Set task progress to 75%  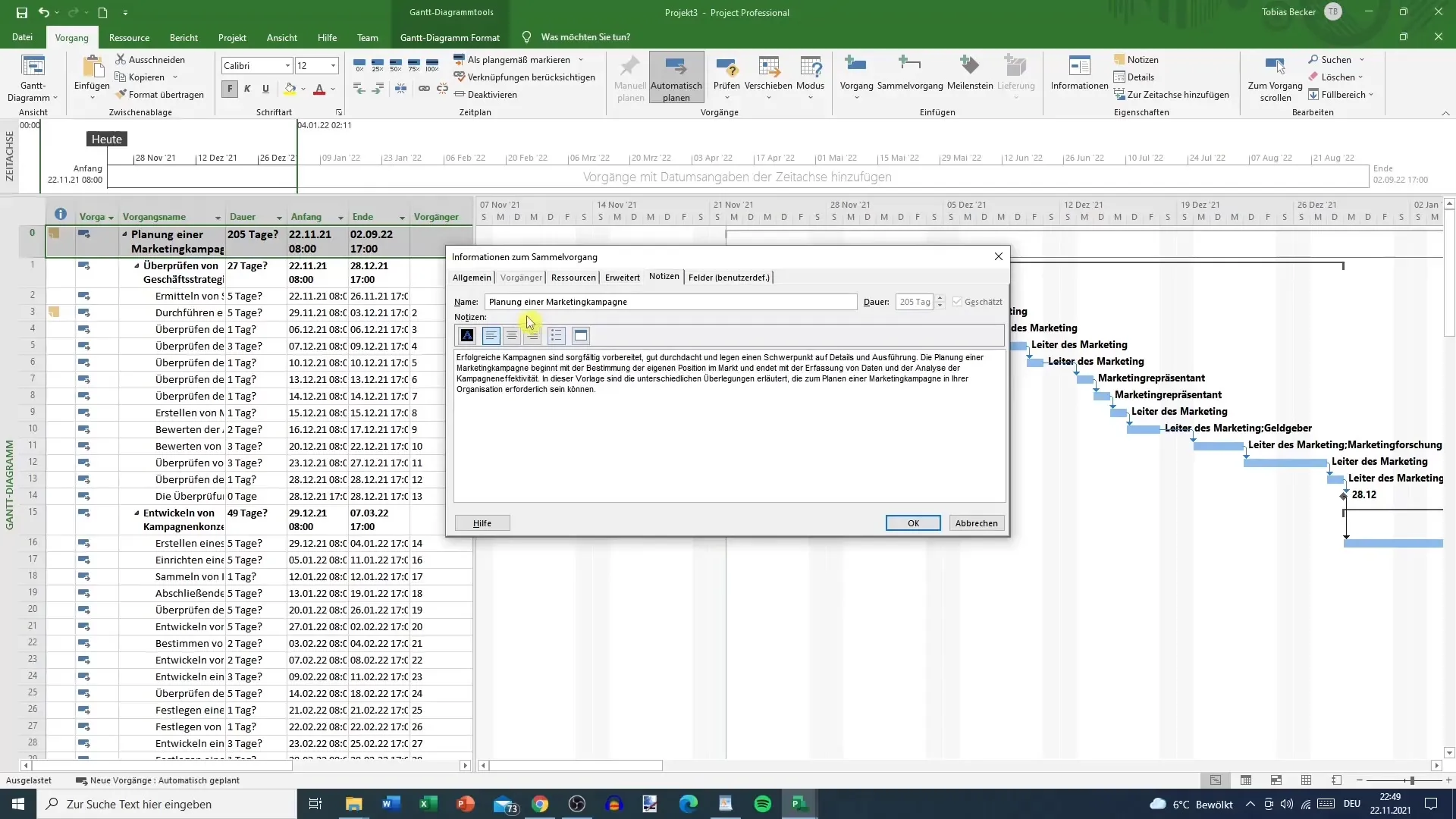point(414,65)
